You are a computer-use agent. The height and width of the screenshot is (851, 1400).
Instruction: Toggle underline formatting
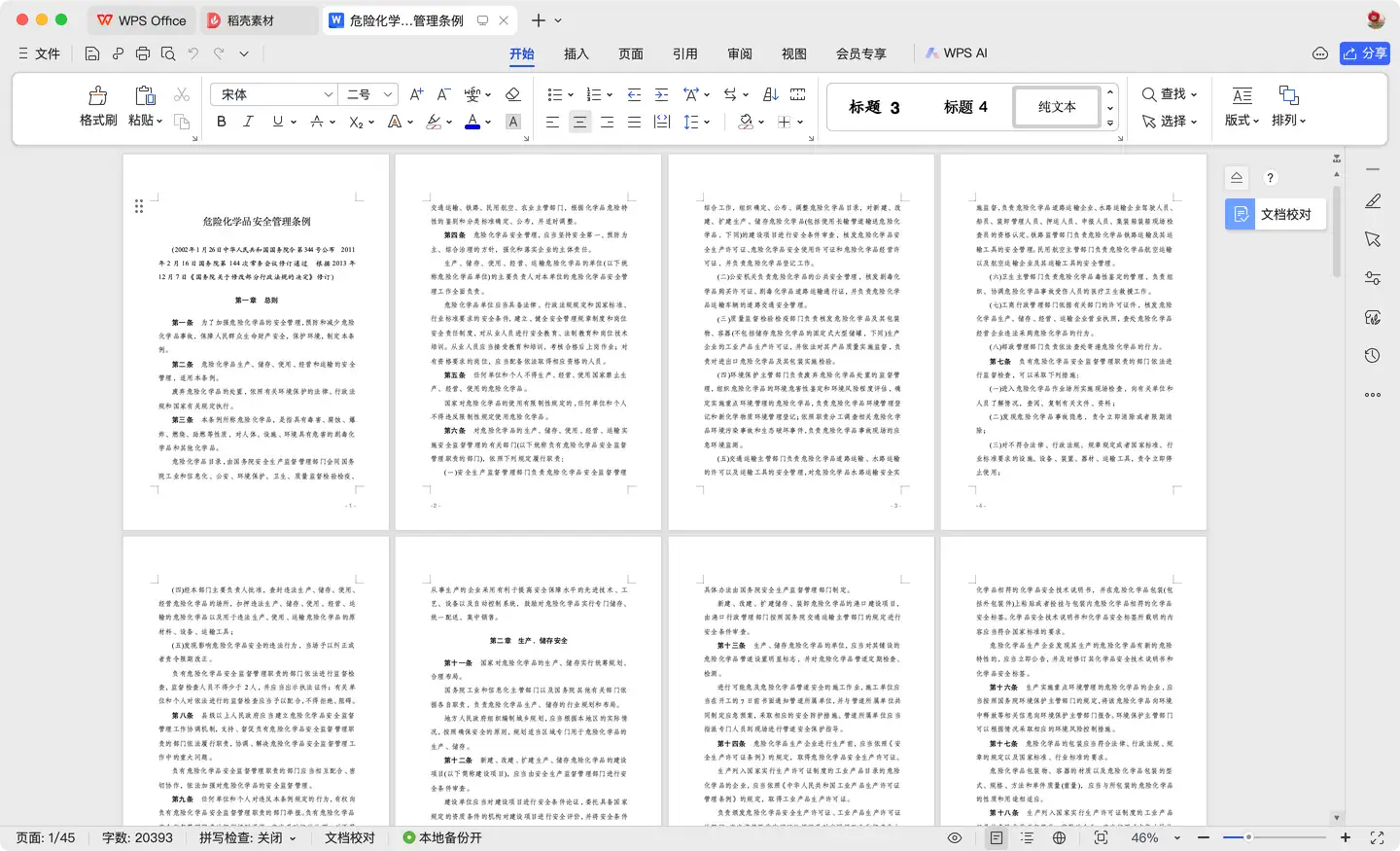[x=278, y=122]
